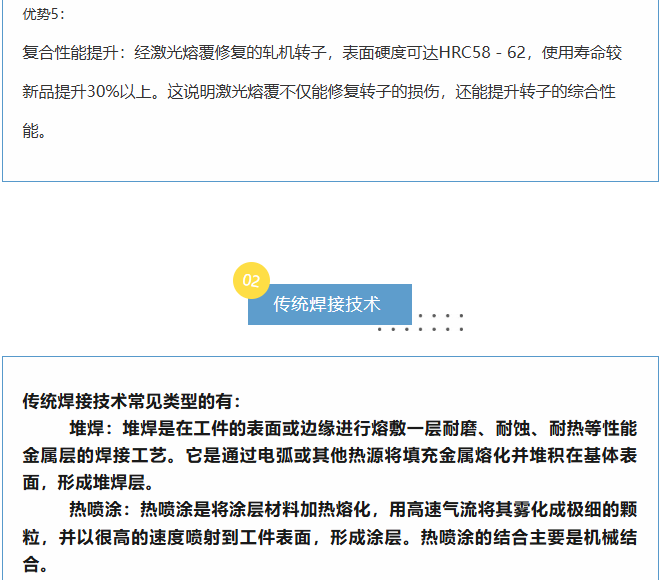The image size is (662, 580).
Task: Click the single-word line 能。
Action: click(35, 131)
